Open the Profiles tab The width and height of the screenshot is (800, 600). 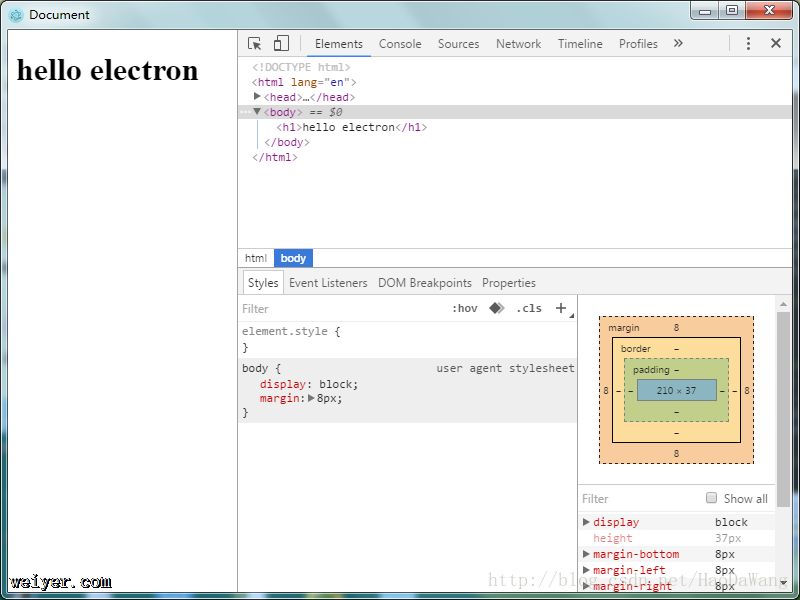638,44
